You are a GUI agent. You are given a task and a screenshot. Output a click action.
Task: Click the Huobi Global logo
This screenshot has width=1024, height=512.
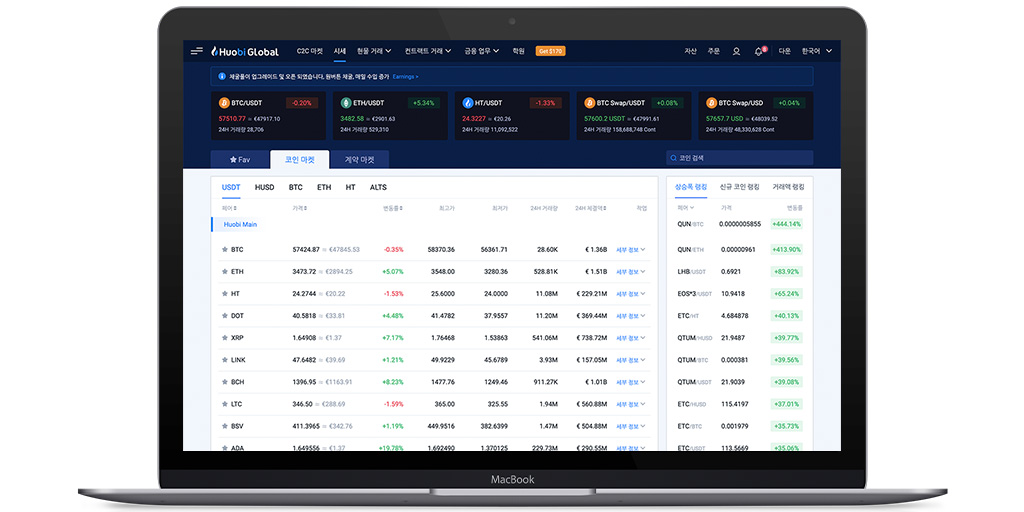(244, 51)
